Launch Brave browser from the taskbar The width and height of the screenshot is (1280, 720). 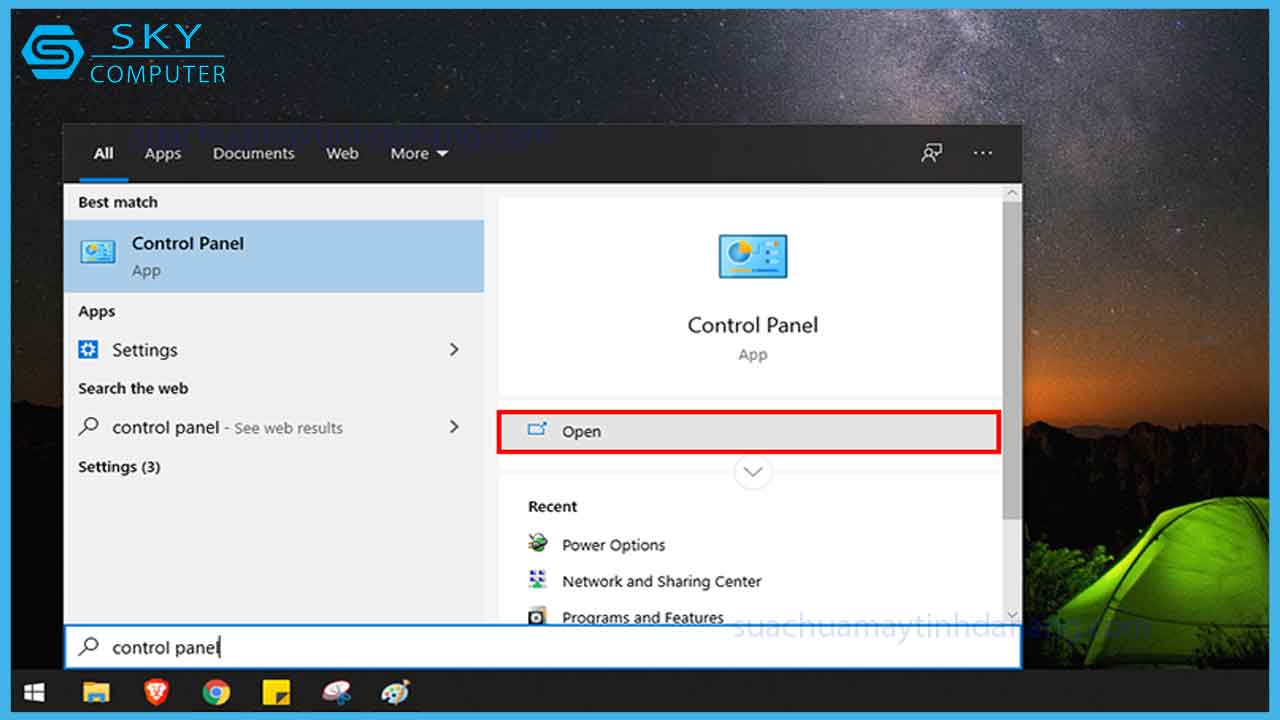156,692
